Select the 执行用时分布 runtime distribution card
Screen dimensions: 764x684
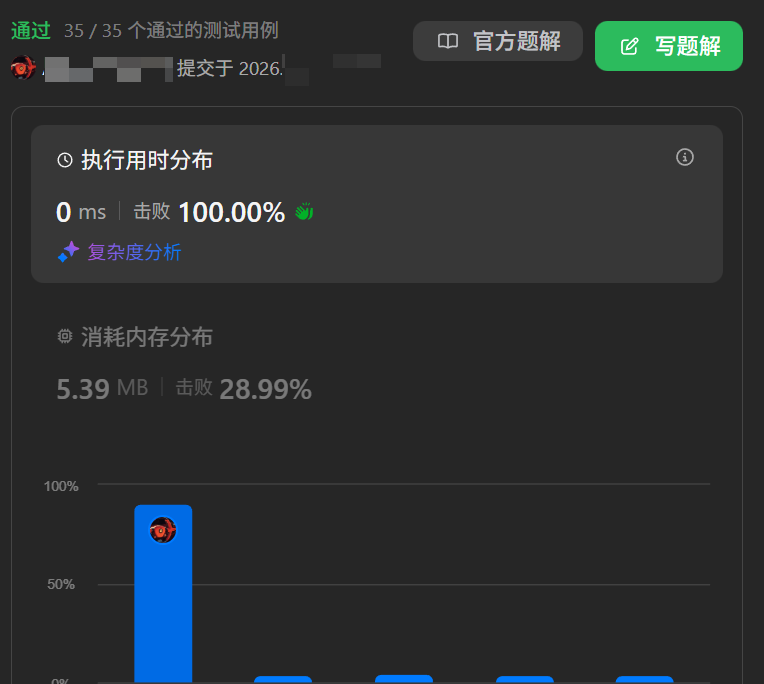(377, 204)
